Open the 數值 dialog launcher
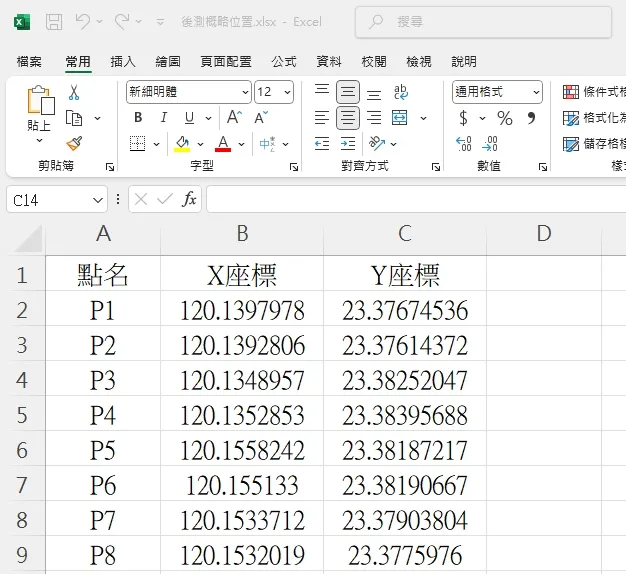626x574 pixels. (543, 167)
